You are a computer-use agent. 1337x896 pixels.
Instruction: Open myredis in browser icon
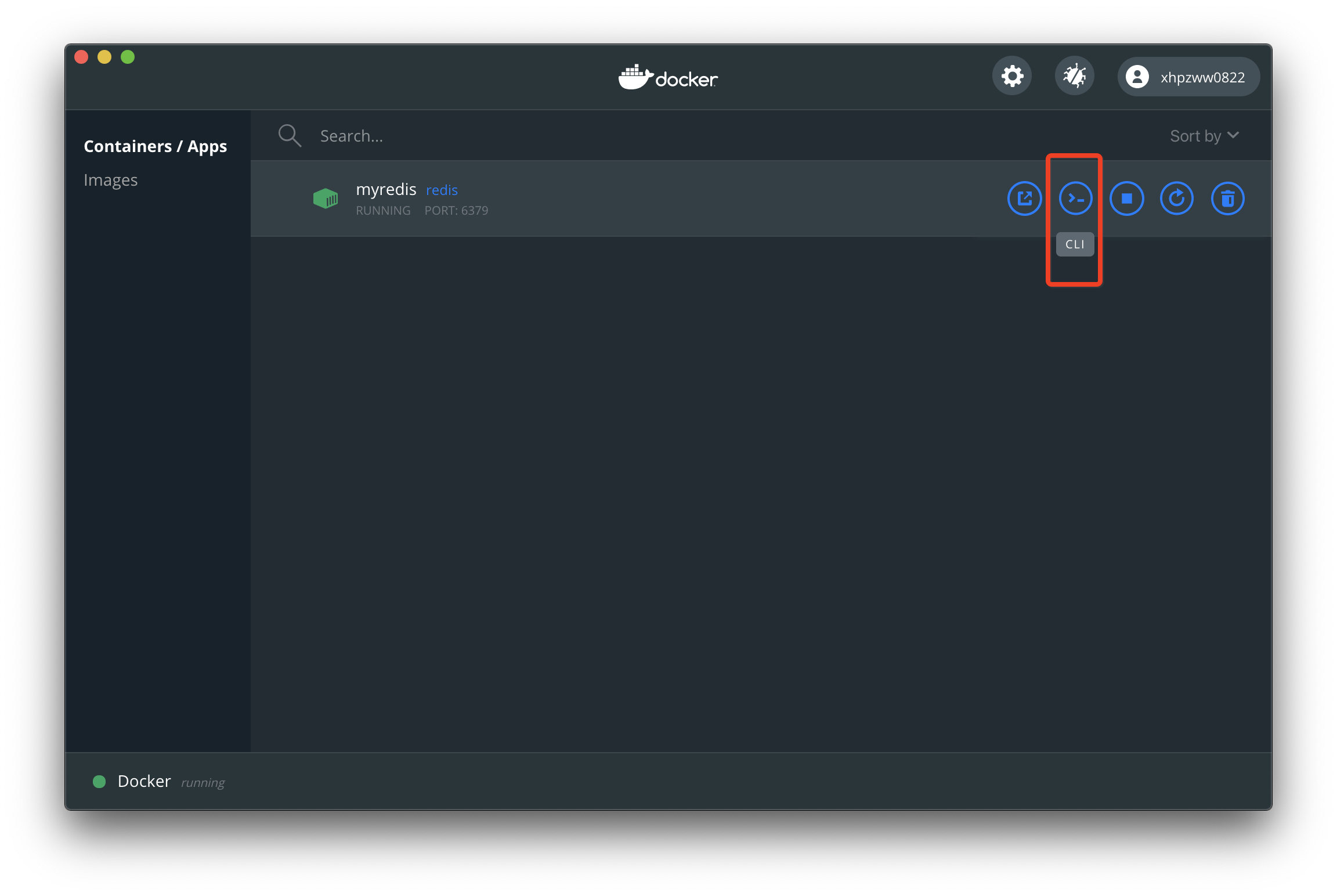tap(1025, 198)
